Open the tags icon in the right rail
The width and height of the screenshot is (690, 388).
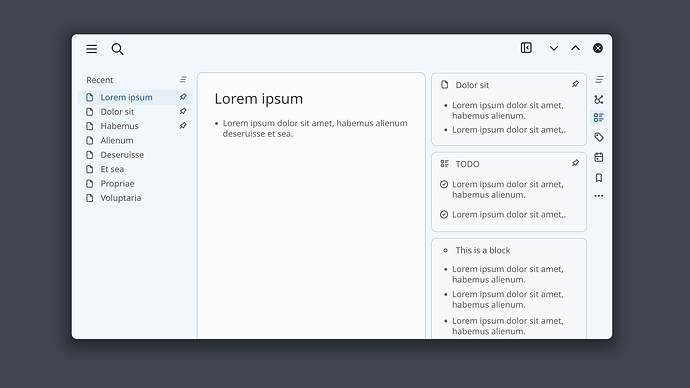(x=598, y=137)
